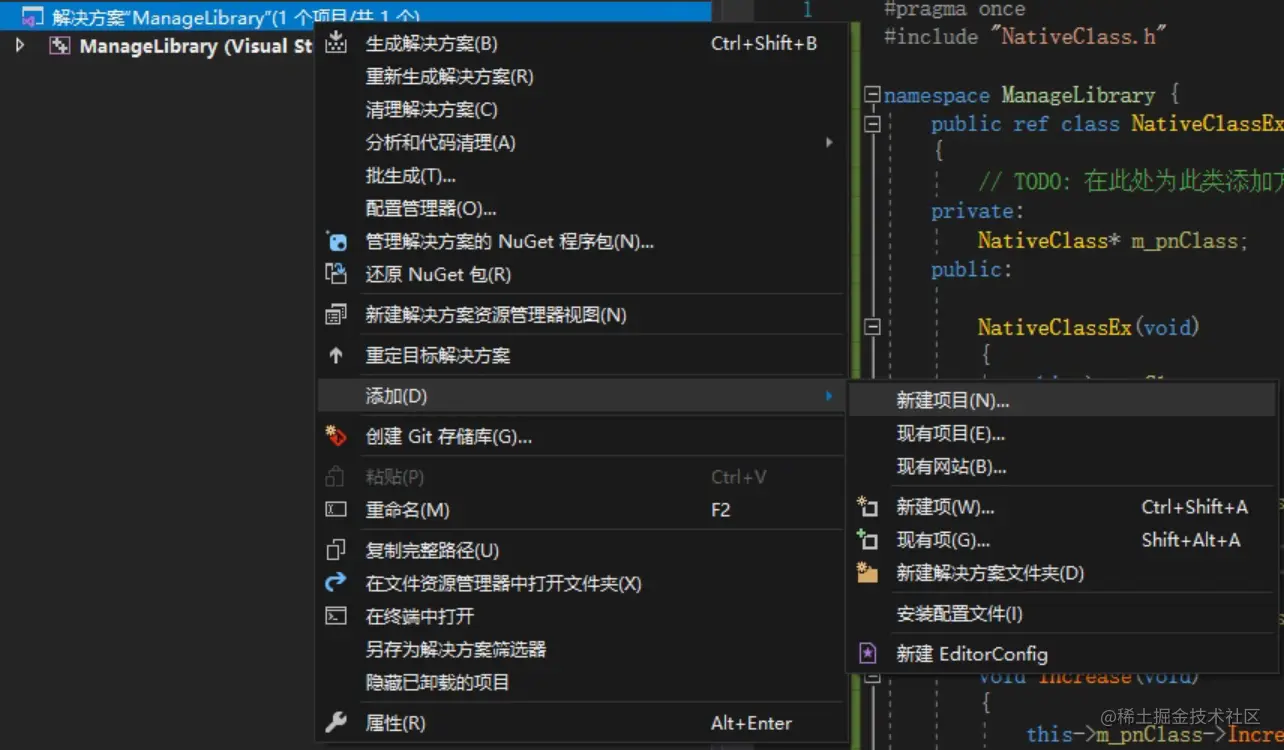1284x750 pixels.
Task: Choose 另存为解决方案筛选器
Action: tap(580, 649)
